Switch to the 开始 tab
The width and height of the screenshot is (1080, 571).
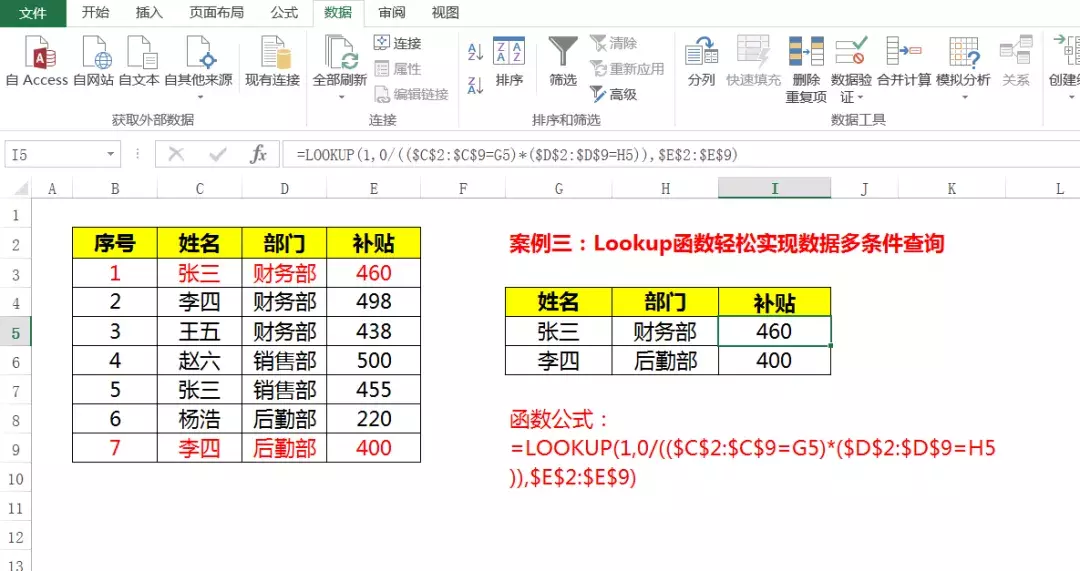(95, 12)
